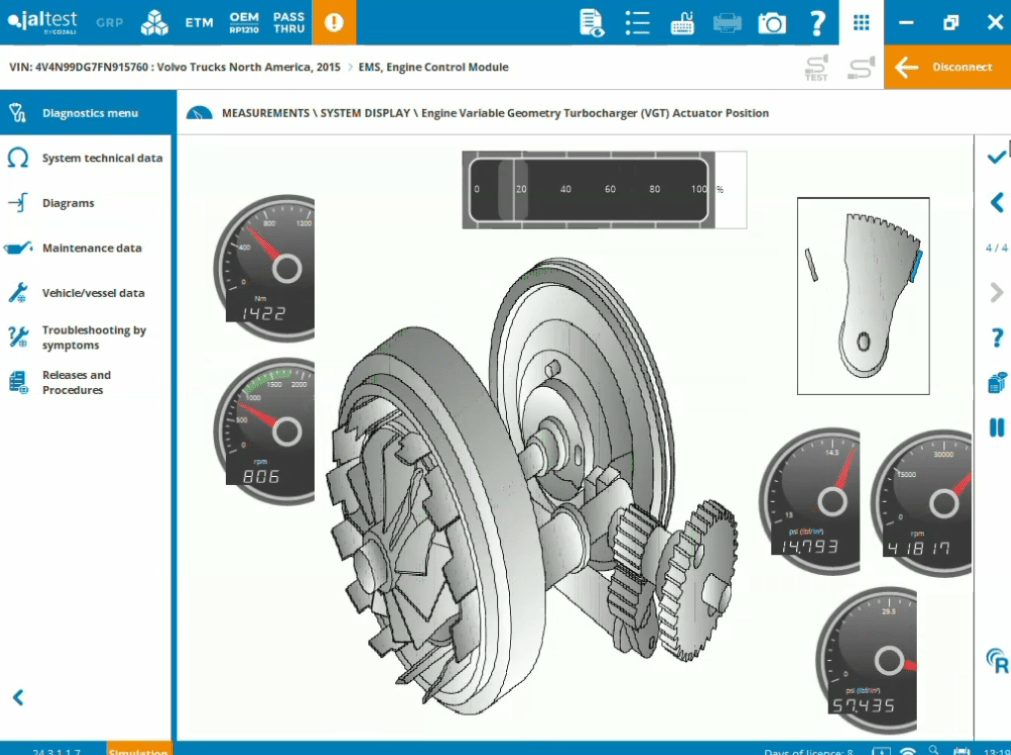Click the ETM top bar button
Viewport: 1011px width, 755px height.
point(199,22)
